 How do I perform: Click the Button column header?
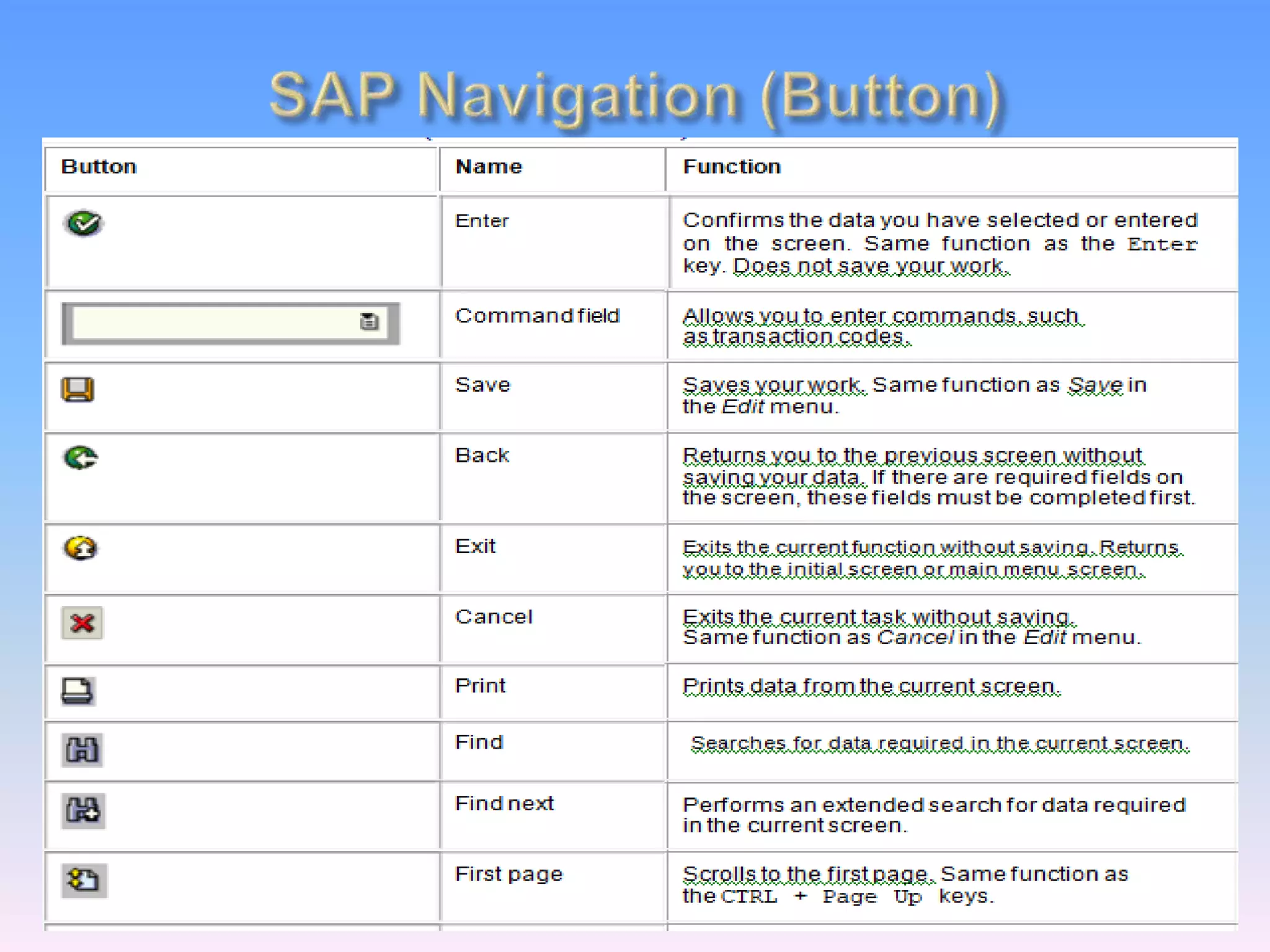(99, 167)
